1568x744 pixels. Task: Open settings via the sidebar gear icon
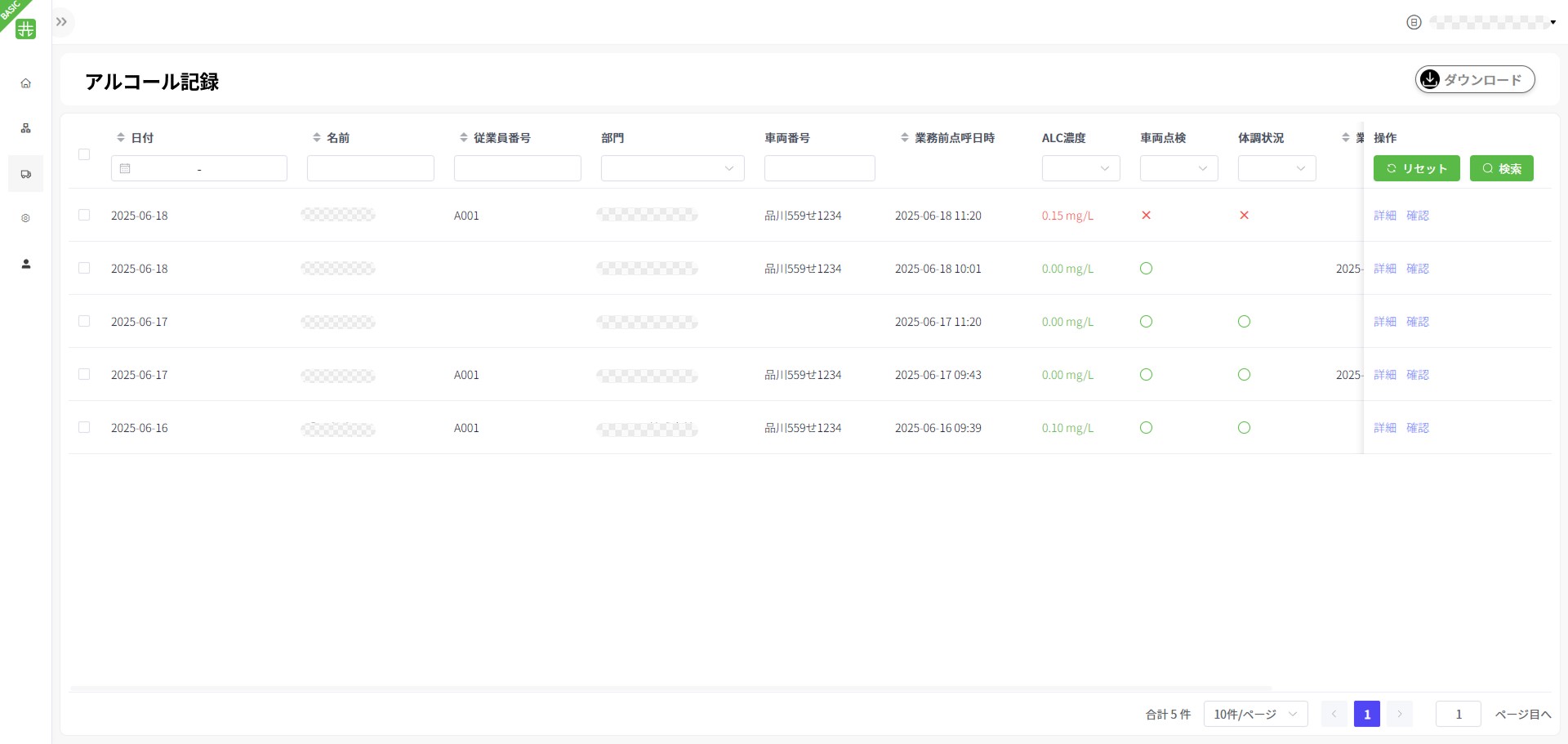(x=26, y=218)
